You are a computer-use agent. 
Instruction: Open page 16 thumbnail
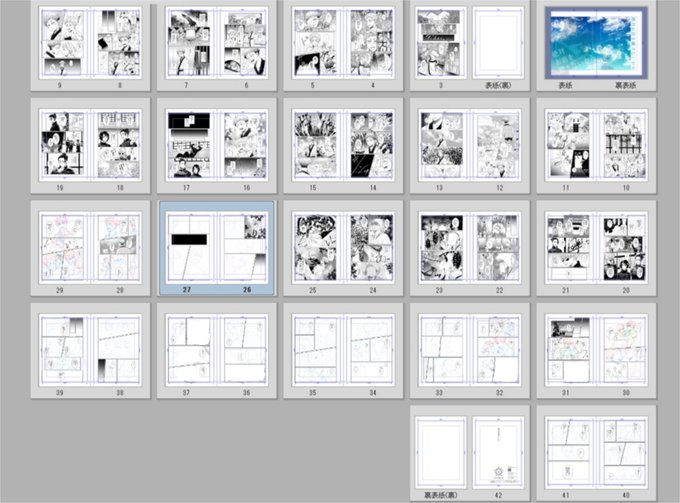[245, 145]
